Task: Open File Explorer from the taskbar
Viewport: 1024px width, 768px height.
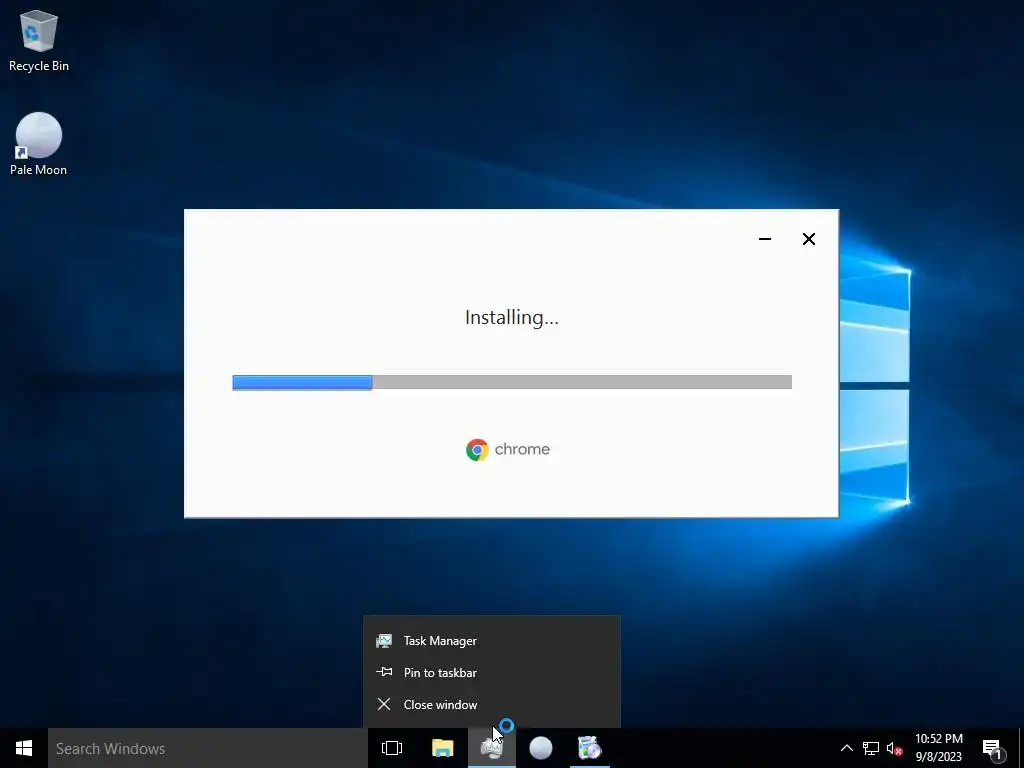Action: (x=443, y=748)
